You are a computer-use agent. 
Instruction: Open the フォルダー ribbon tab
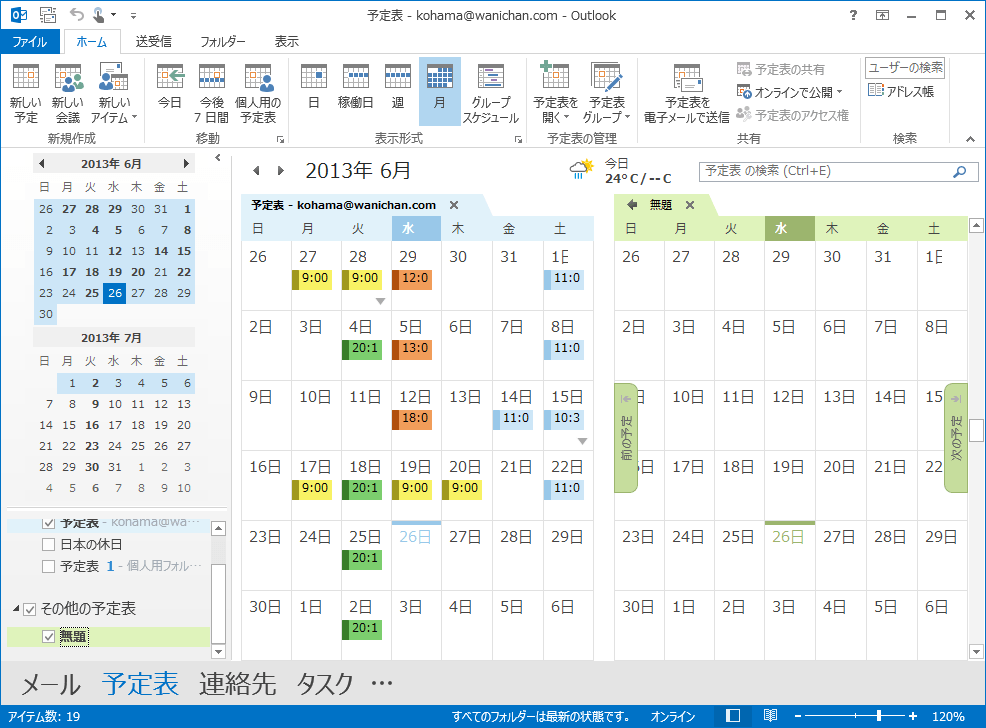tap(223, 41)
